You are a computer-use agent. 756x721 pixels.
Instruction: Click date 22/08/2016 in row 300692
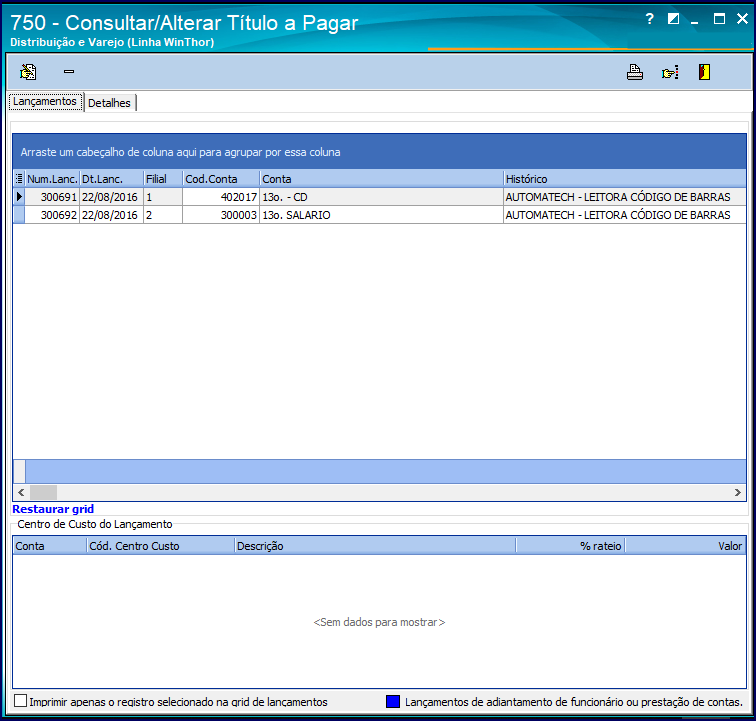click(111, 215)
